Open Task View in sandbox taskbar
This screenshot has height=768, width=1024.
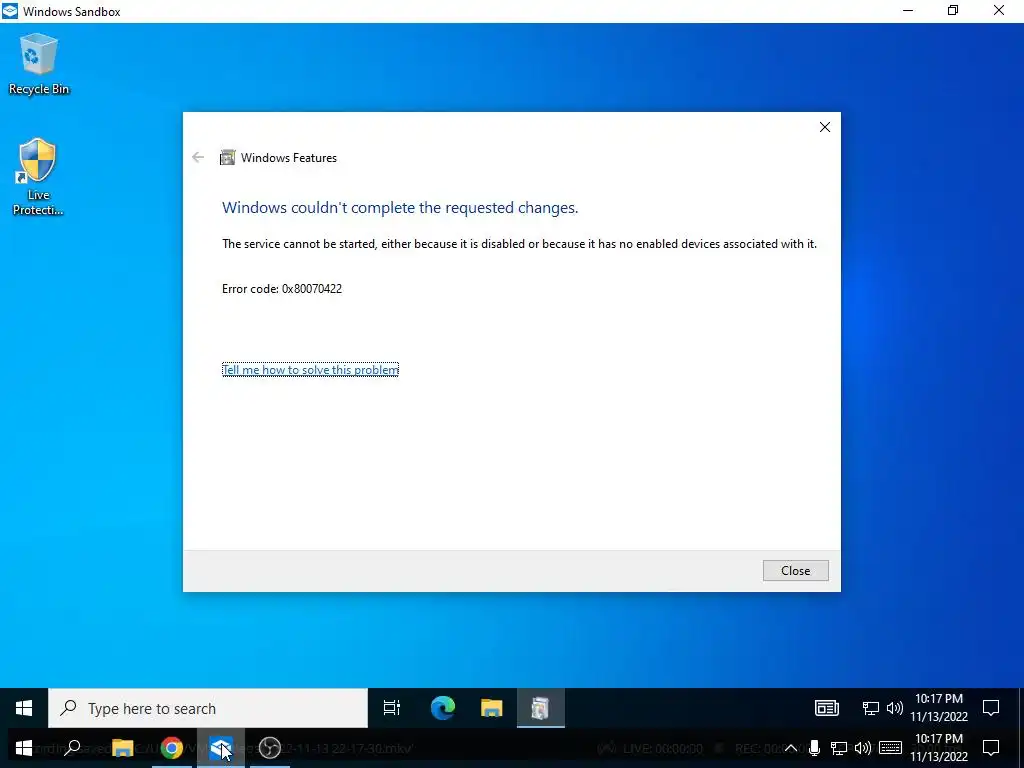(392, 708)
